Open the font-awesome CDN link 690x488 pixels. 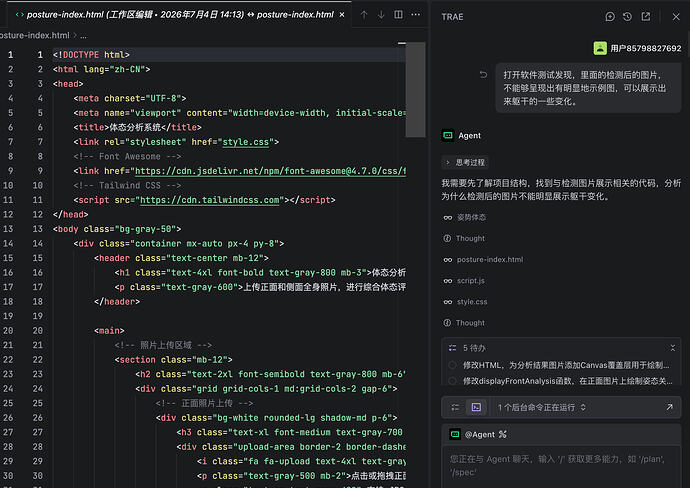point(270,171)
